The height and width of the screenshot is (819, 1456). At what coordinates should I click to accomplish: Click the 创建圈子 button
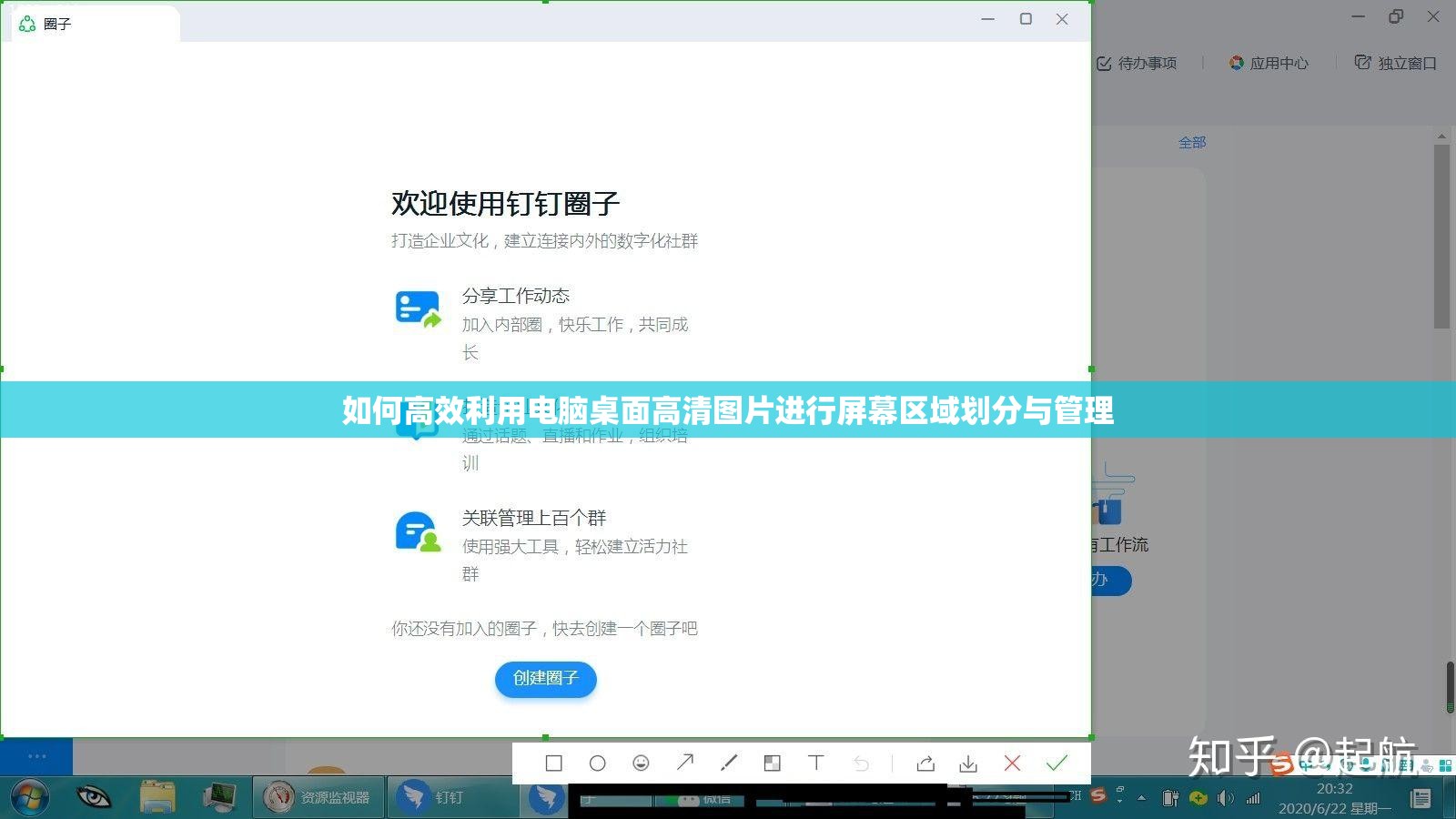546,679
